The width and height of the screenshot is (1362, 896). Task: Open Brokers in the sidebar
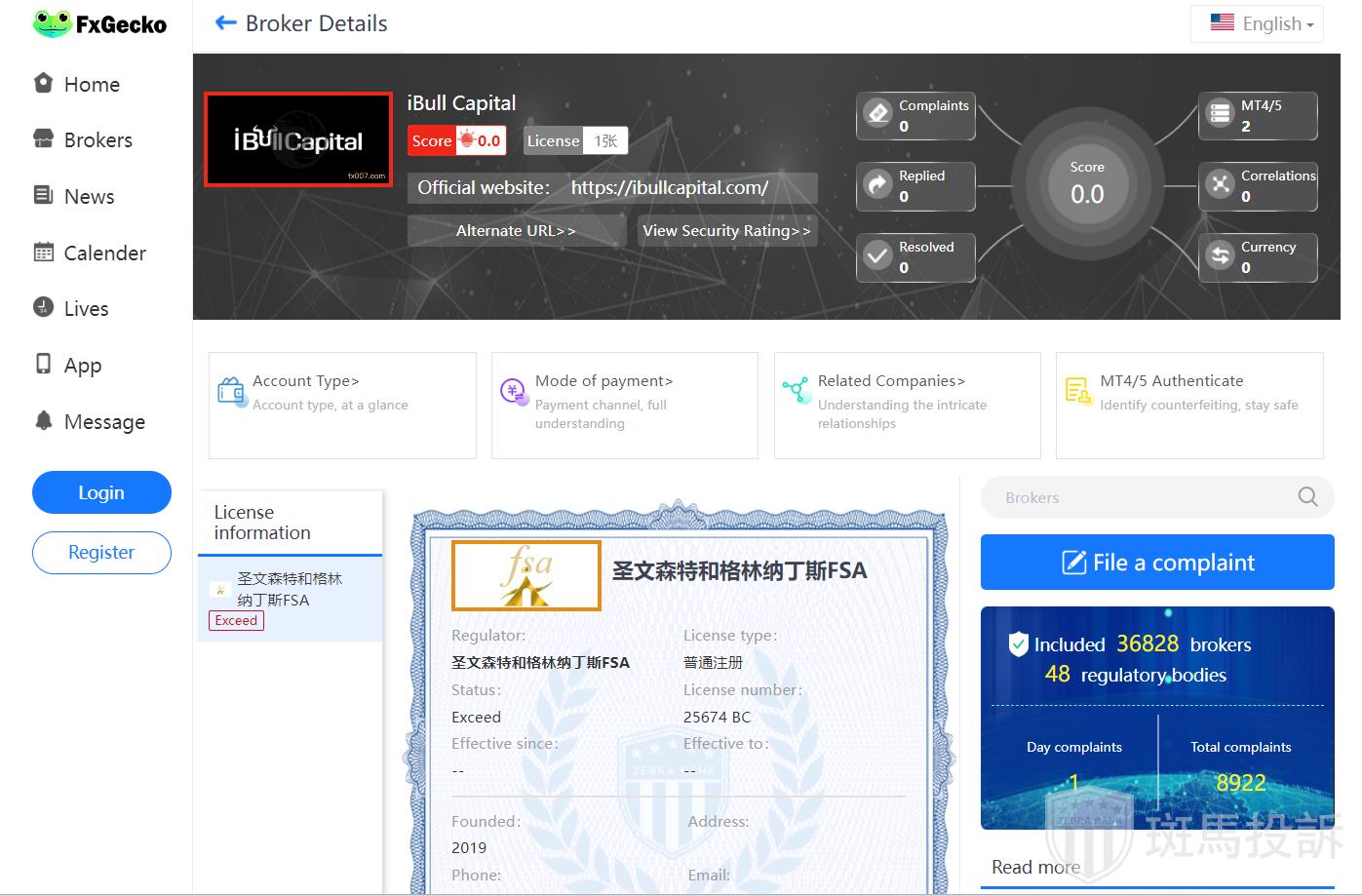[97, 140]
